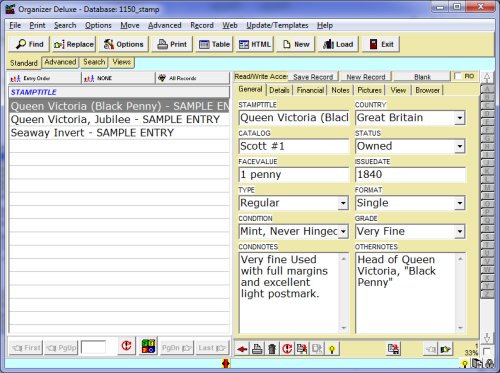This screenshot has height=373, width=500.
Task: Click into the CATALOG field
Action: click(x=294, y=146)
